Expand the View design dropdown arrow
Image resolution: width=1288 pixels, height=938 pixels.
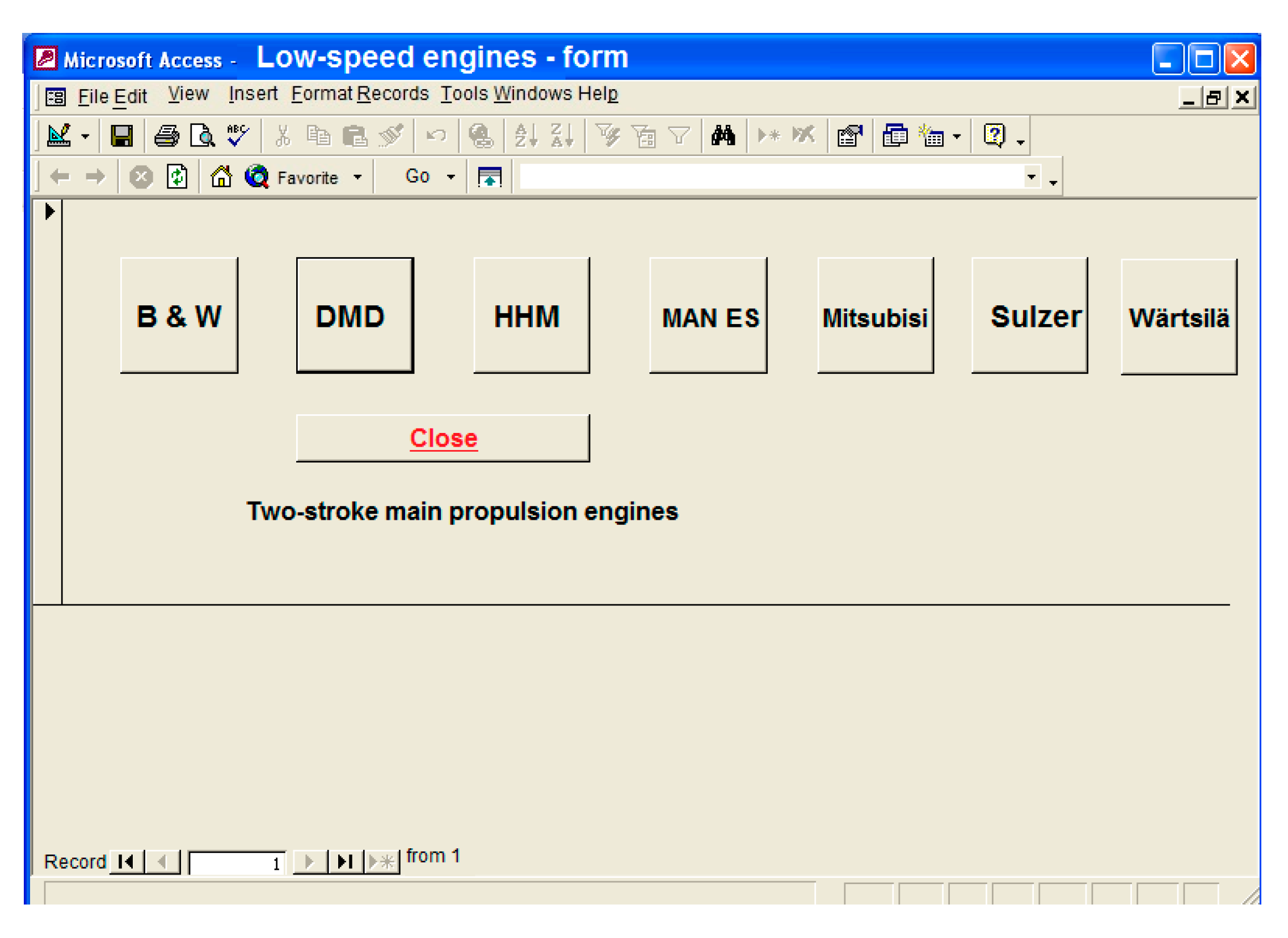85,137
